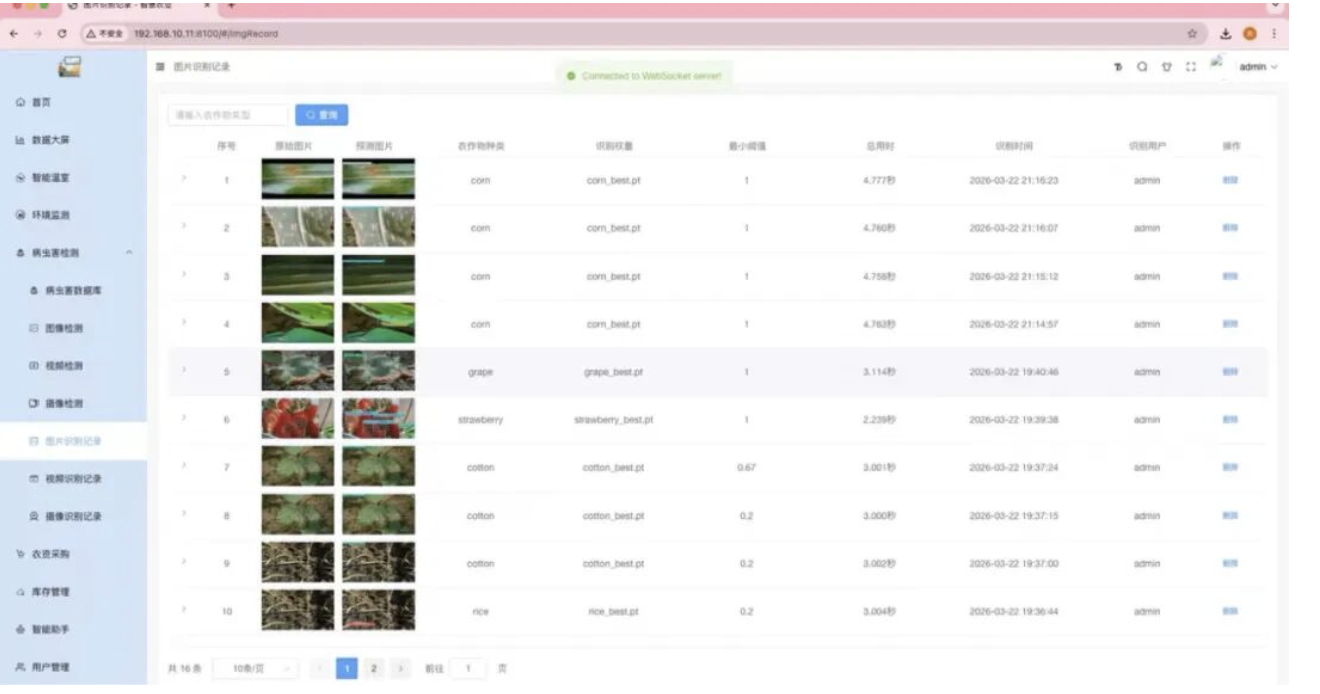Image resolution: width=1320 pixels, height=694 pixels.
Task: Expand row 8 details chevron
Action: click(184, 515)
